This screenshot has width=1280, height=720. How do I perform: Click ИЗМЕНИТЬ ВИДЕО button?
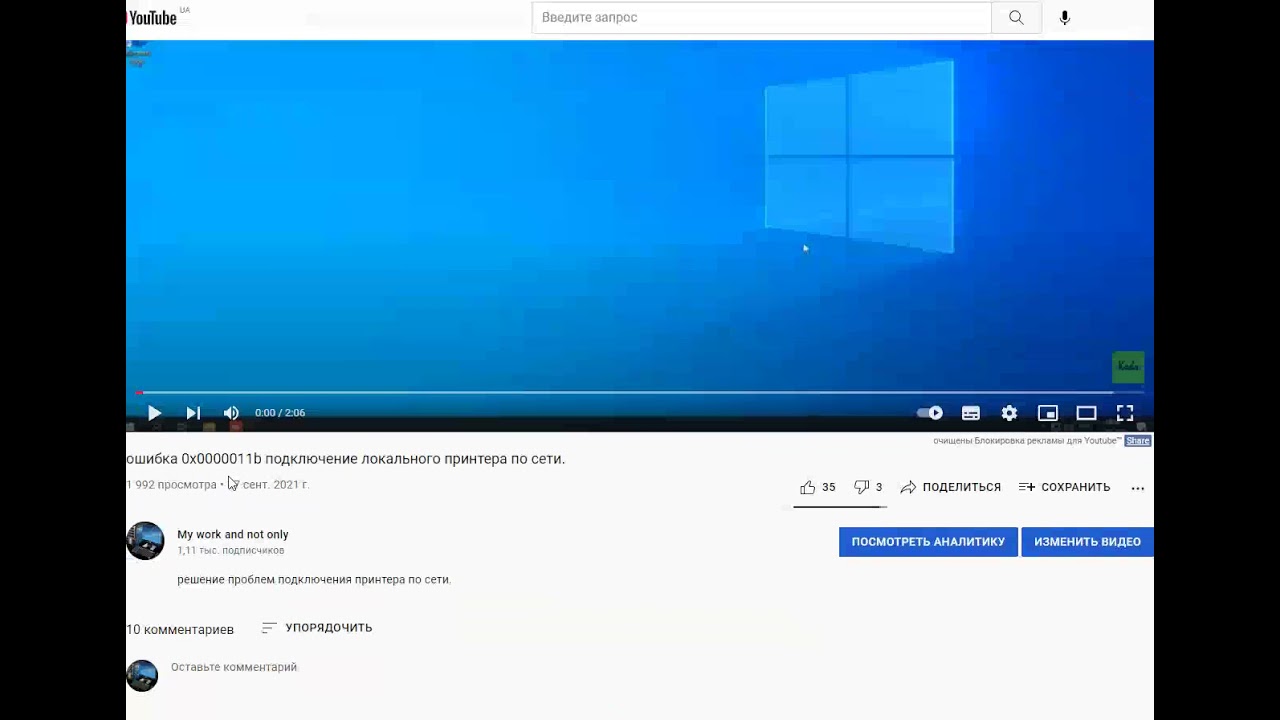[x=1087, y=542]
